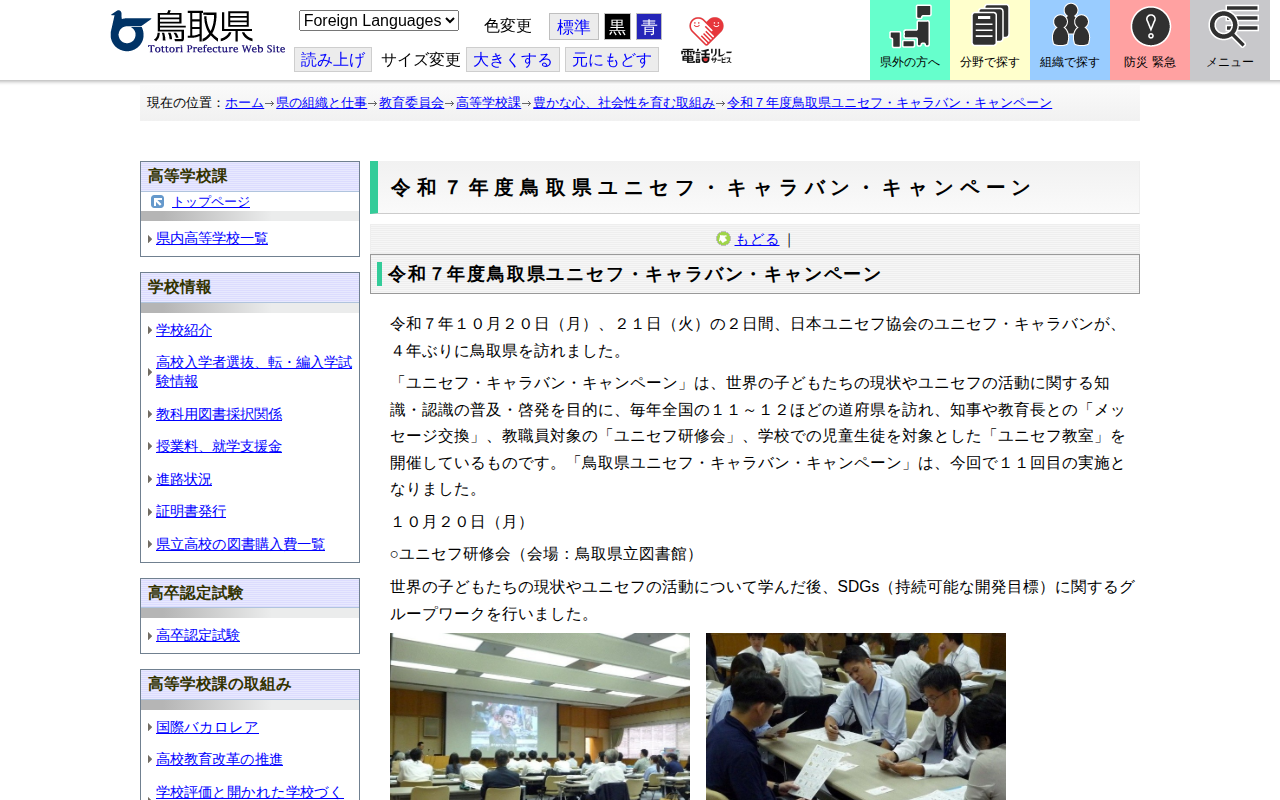Click the もどる link

(x=757, y=239)
